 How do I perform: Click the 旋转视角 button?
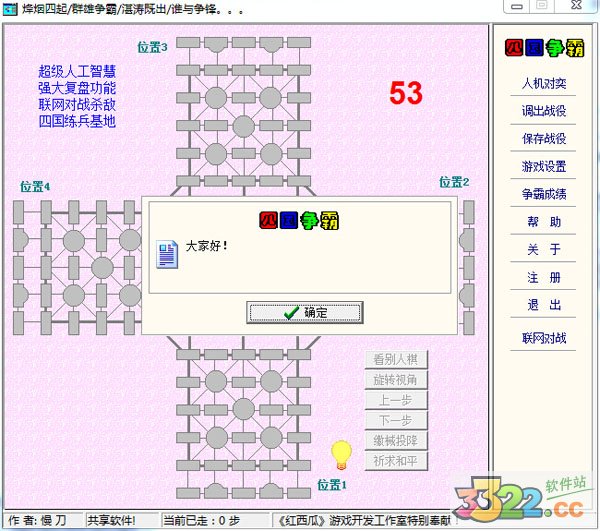point(396,380)
